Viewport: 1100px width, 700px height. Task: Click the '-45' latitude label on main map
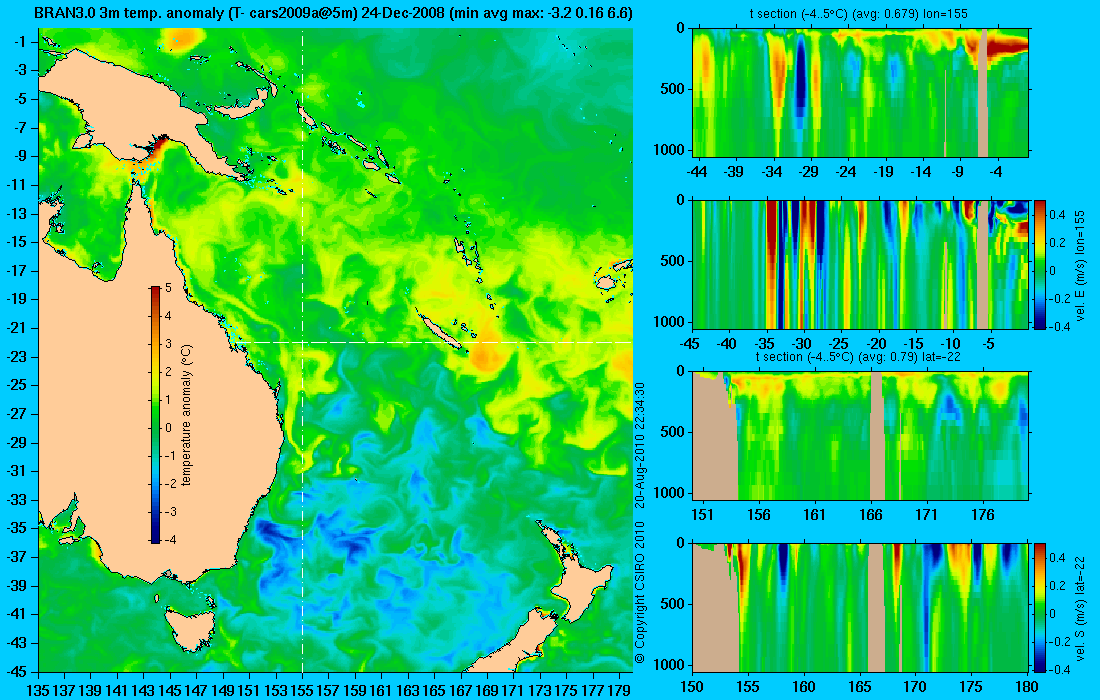click(16, 671)
